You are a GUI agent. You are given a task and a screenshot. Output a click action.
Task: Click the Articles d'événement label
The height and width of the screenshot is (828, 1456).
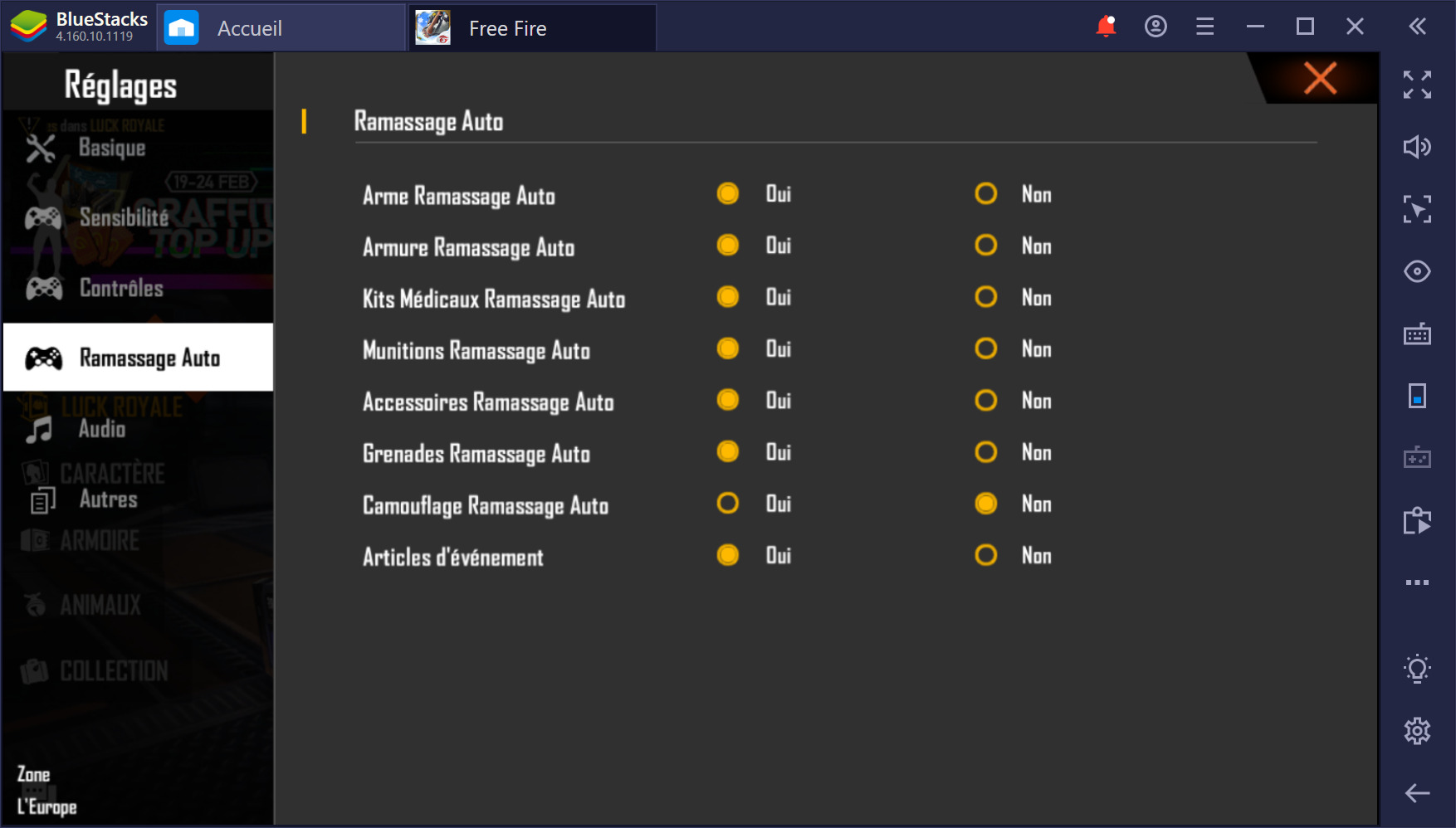click(452, 557)
